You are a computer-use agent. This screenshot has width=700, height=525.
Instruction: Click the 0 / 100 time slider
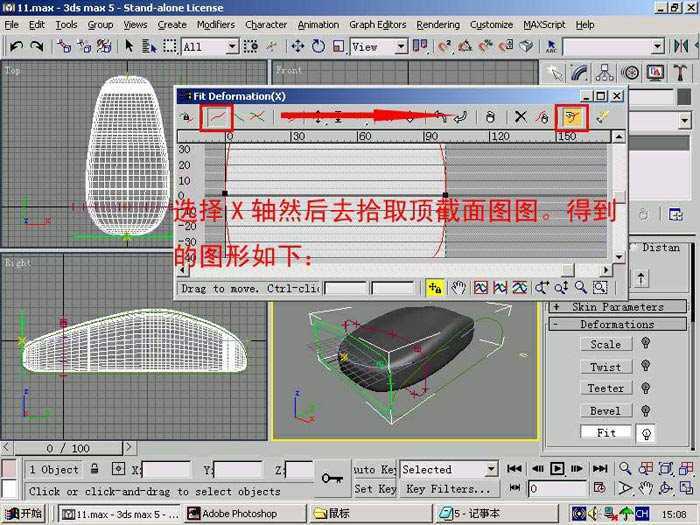tap(68, 448)
